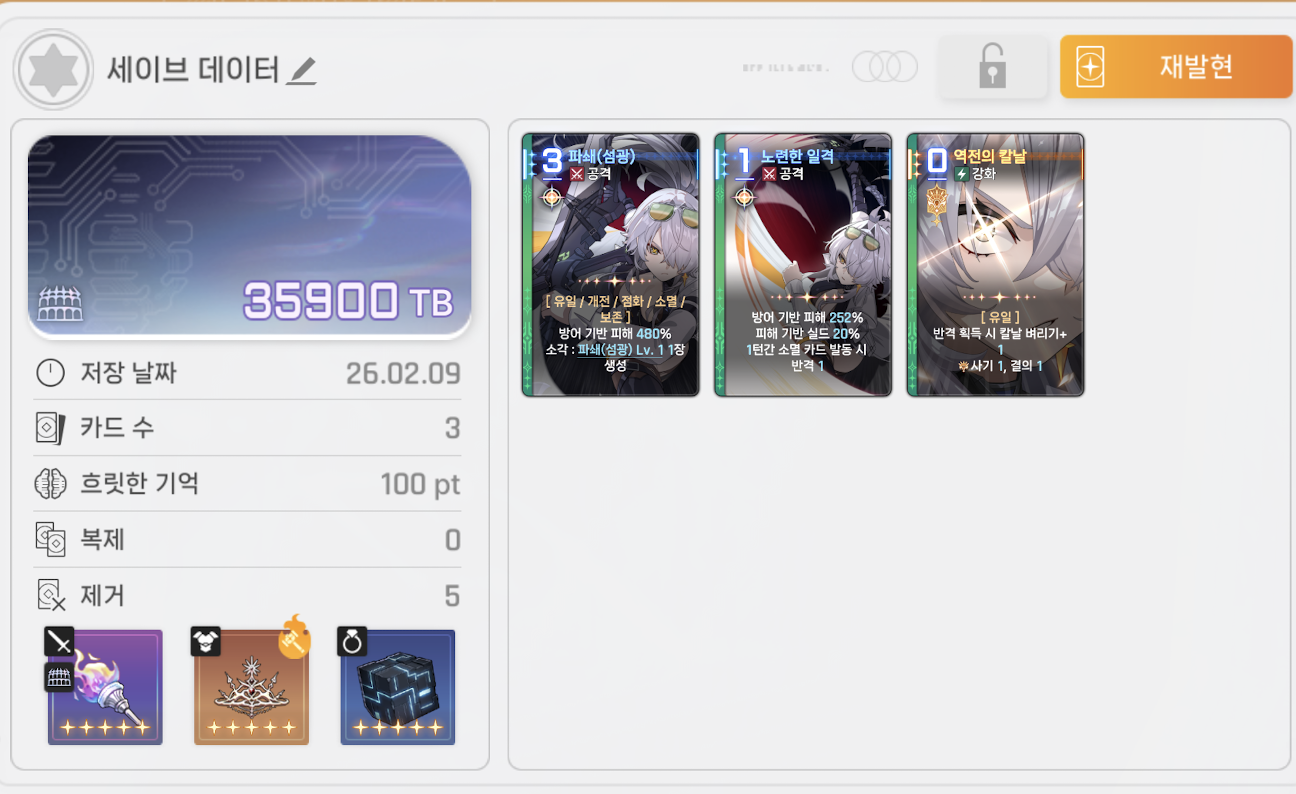1296x794 pixels.
Task: Open the 파쇄(섬광) attack card
Action: point(611,265)
